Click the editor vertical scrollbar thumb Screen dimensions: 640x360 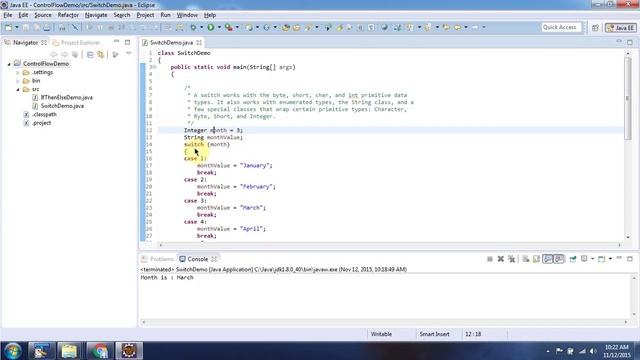coord(628,98)
